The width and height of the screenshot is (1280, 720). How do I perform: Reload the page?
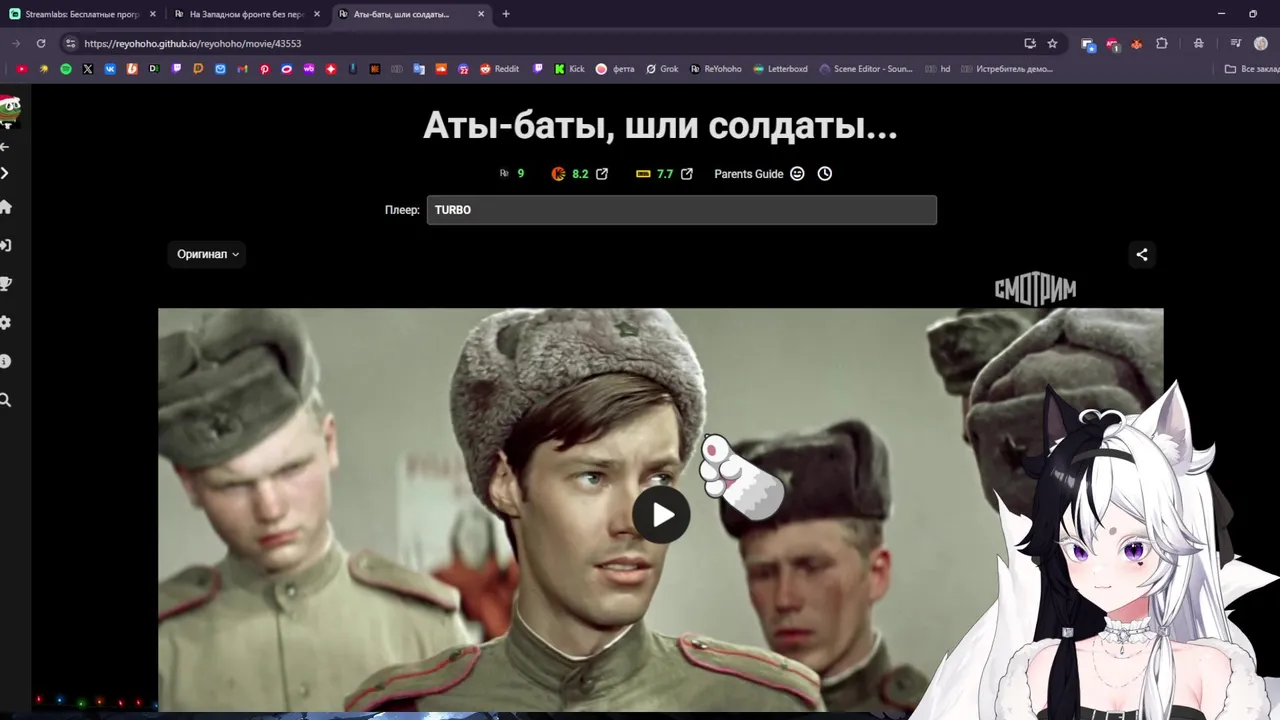41,43
